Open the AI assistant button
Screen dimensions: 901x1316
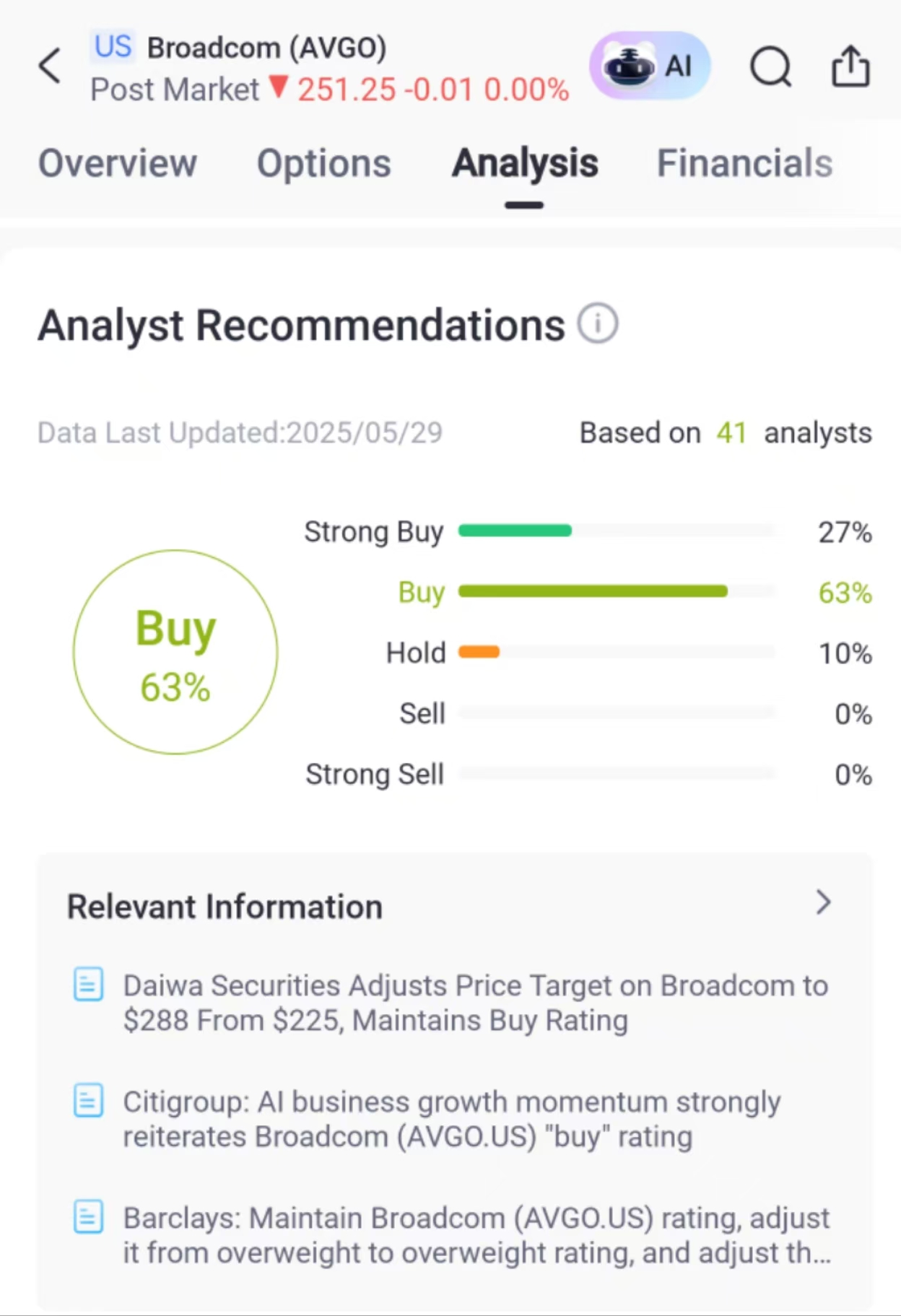tap(650, 66)
